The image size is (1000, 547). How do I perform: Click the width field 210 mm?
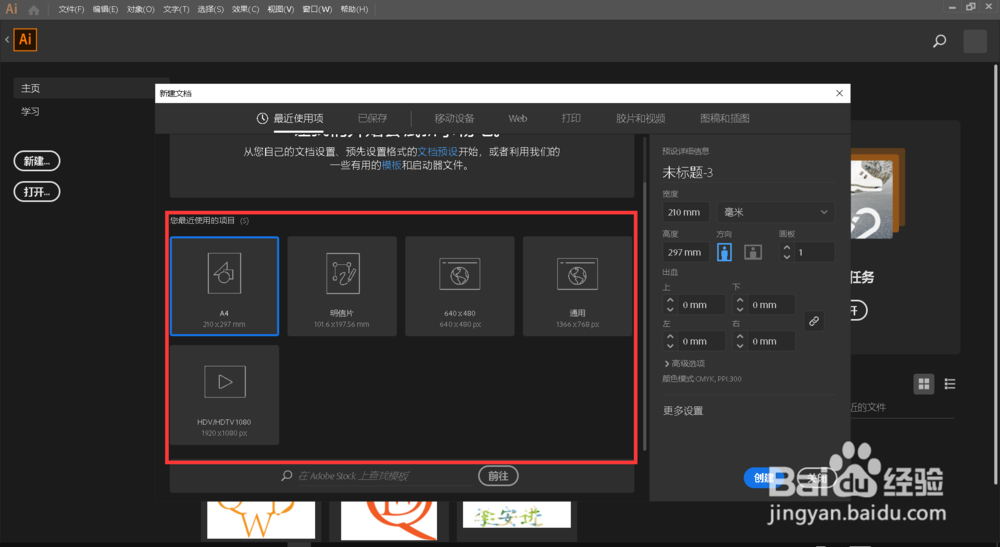pos(685,212)
